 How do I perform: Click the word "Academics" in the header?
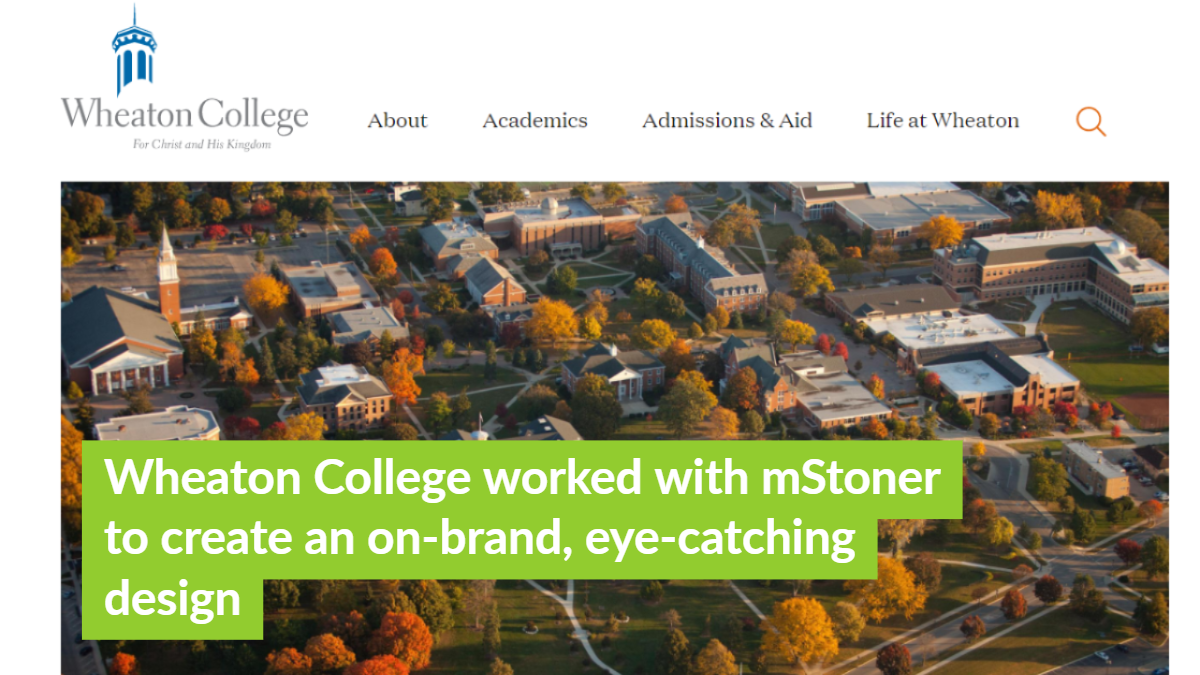pos(534,121)
